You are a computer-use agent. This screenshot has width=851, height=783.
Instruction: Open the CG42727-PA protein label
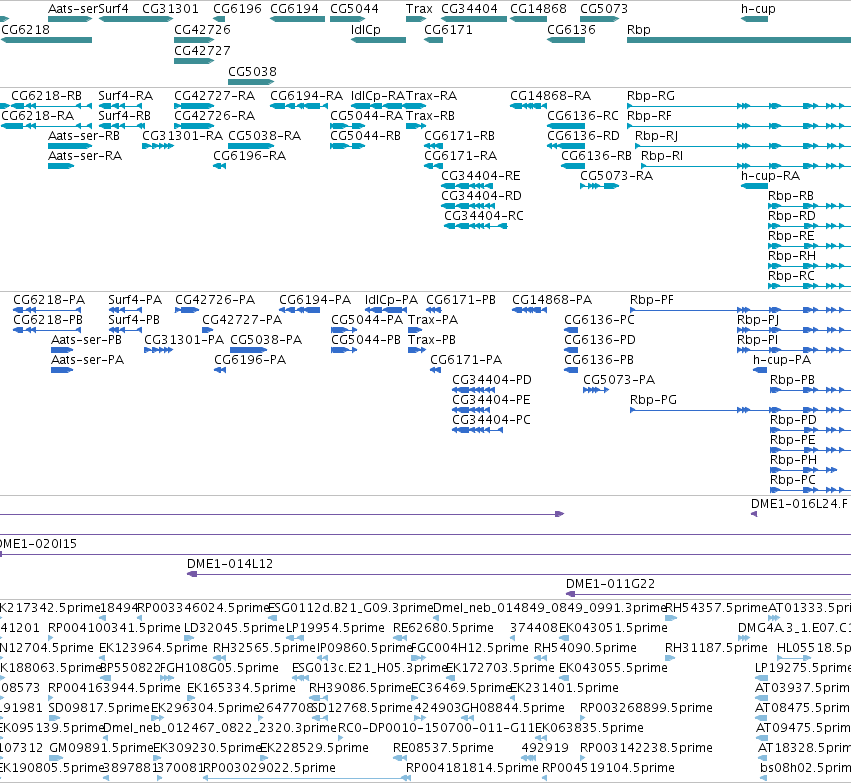pos(242,320)
